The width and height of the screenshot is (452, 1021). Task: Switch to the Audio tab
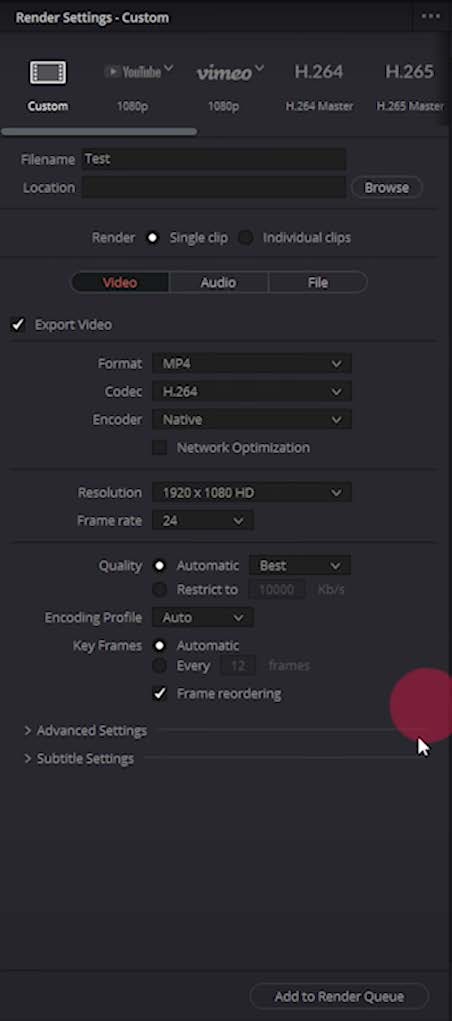click(x=218, y=283)
